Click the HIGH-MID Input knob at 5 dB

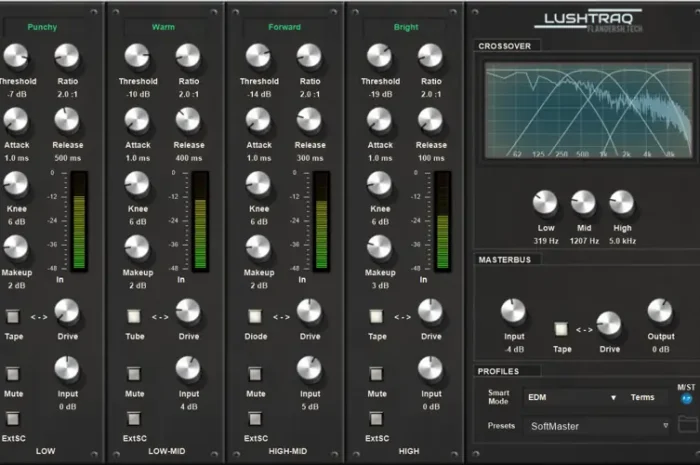point(309,369)
